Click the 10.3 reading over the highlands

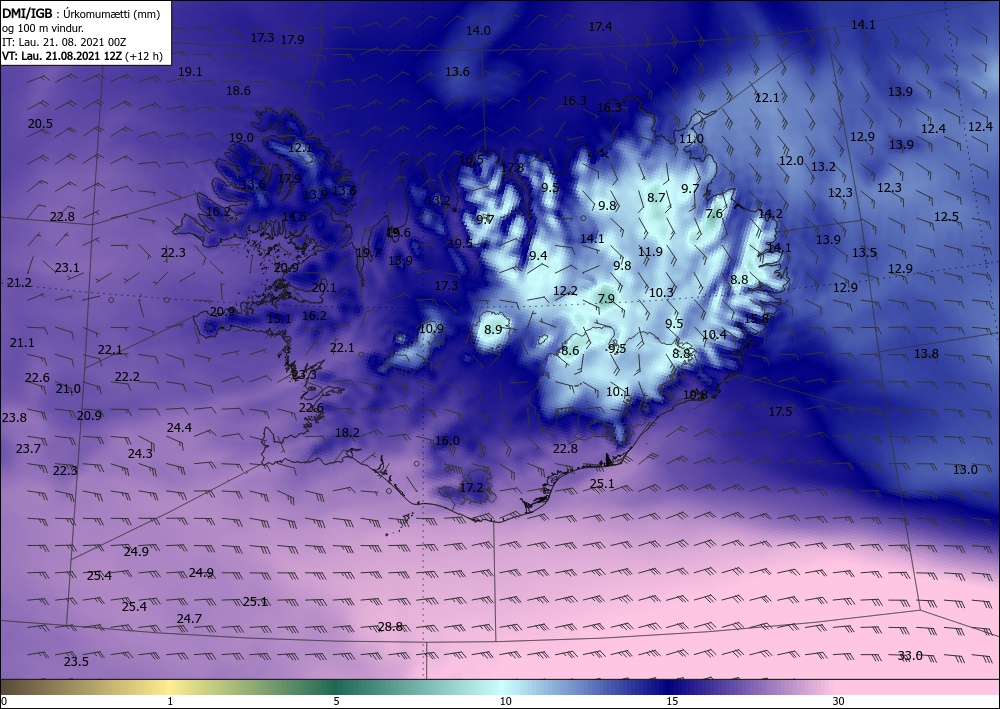point(661,292)
